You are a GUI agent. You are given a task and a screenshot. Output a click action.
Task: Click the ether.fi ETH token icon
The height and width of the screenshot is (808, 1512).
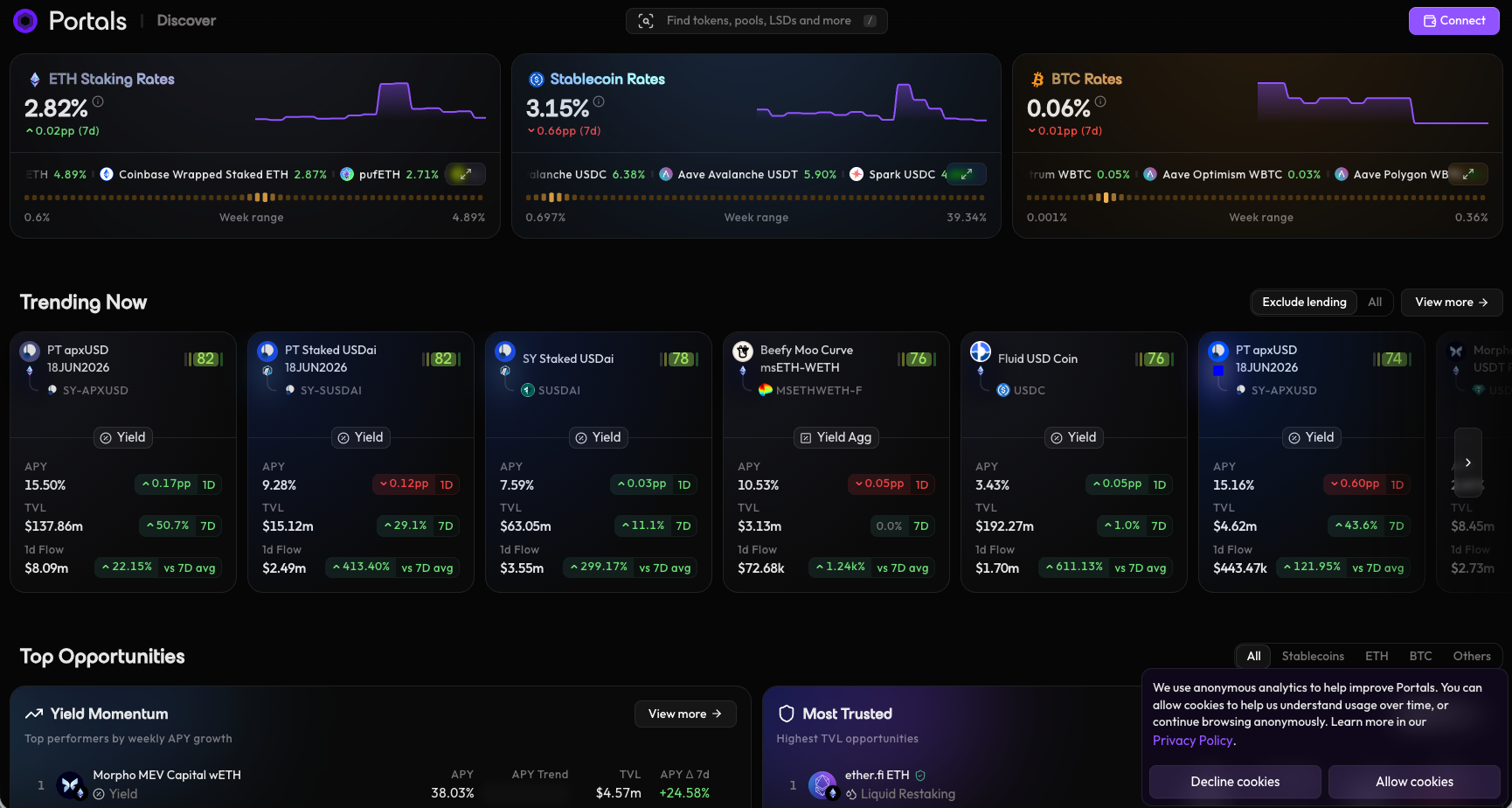click(822, 784)
